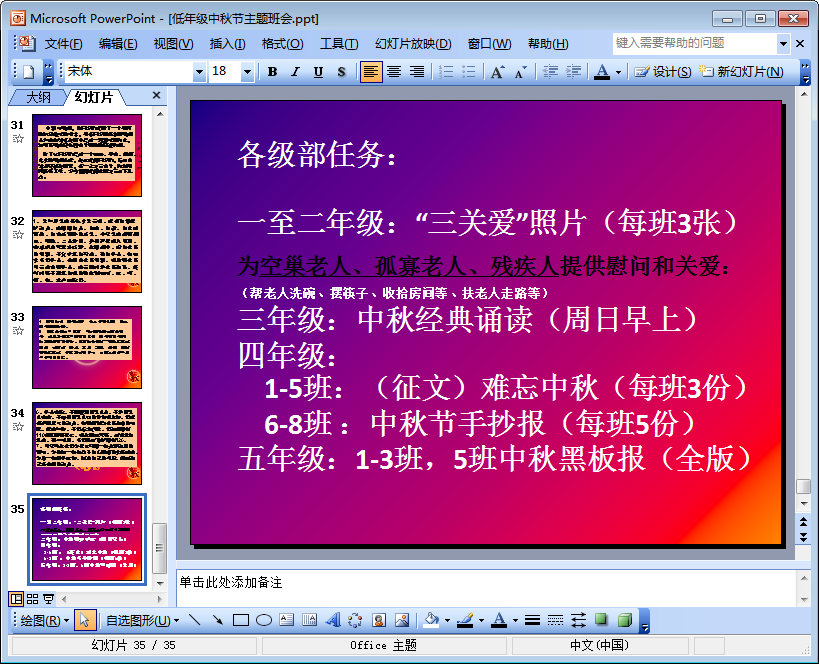Open the font size dropdown
This screenshot has height=664, width=819.
247,72
